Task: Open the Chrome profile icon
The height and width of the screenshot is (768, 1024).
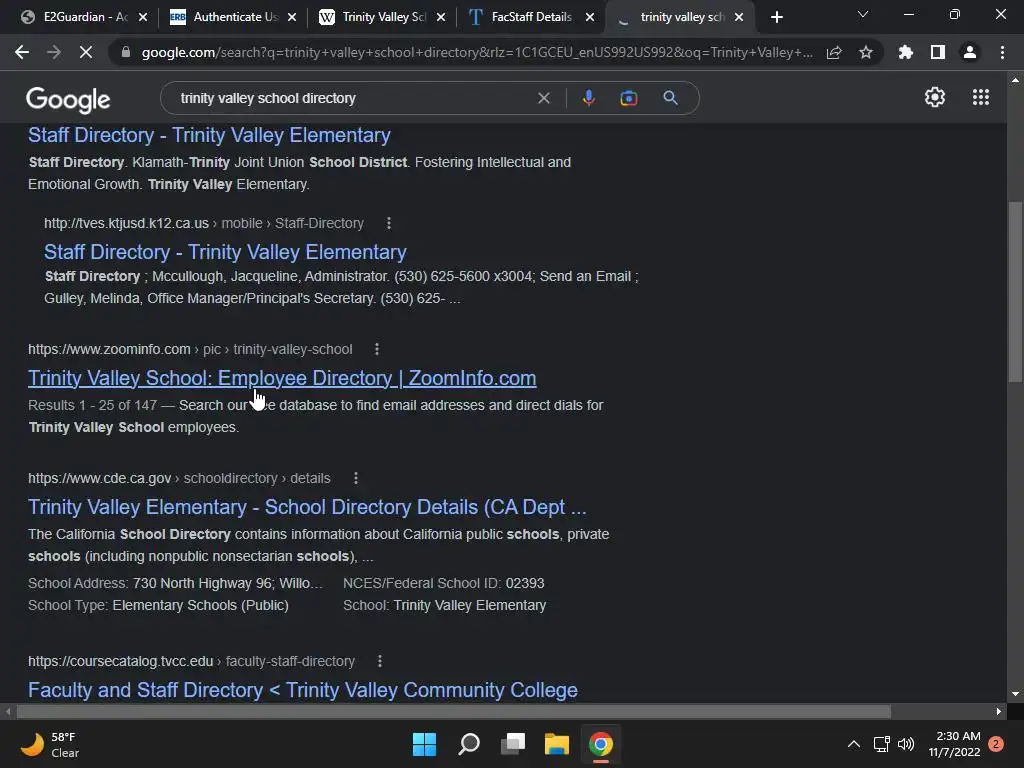Action: tap(970, 52)
